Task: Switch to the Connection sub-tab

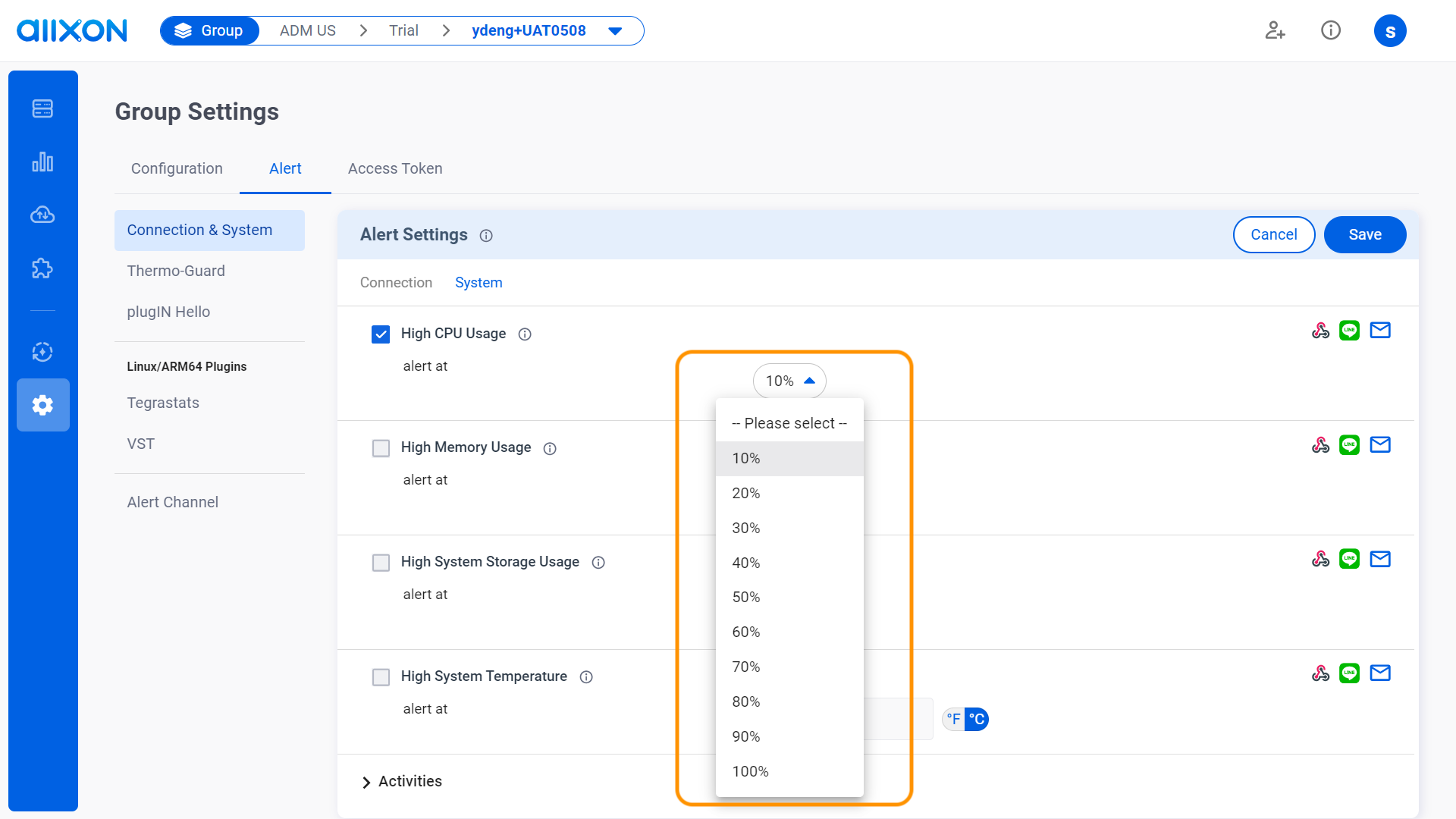Action: [396, 282]
